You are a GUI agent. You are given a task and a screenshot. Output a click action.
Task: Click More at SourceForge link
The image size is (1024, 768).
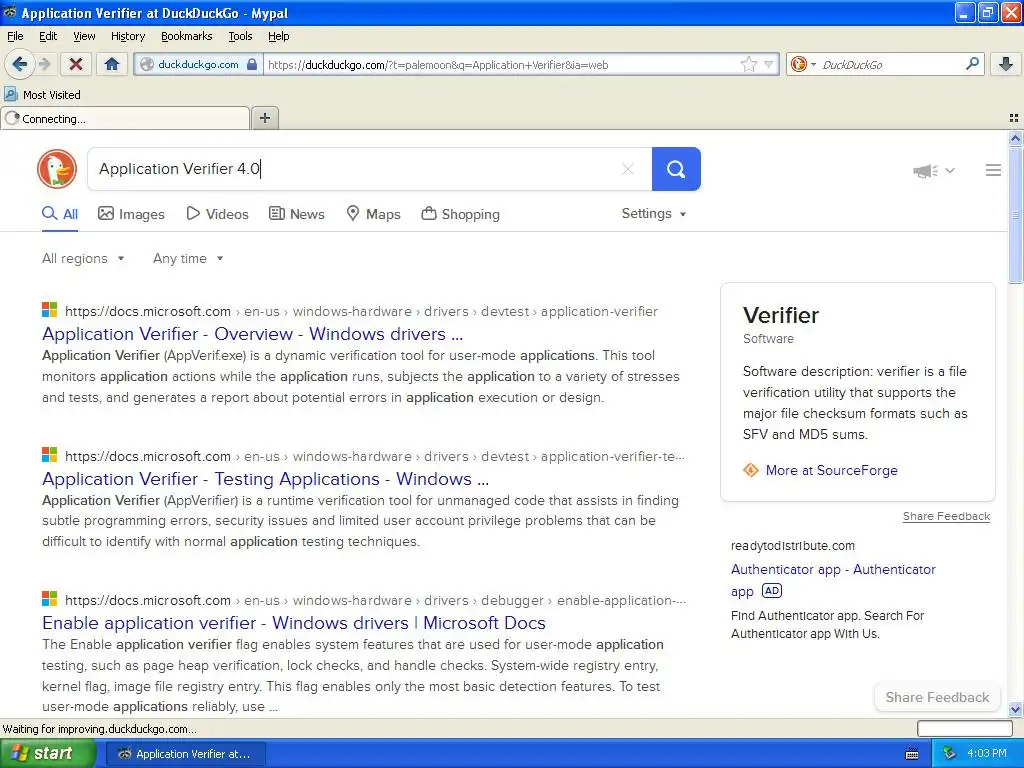pyautogui.click(x=831, y=470)
